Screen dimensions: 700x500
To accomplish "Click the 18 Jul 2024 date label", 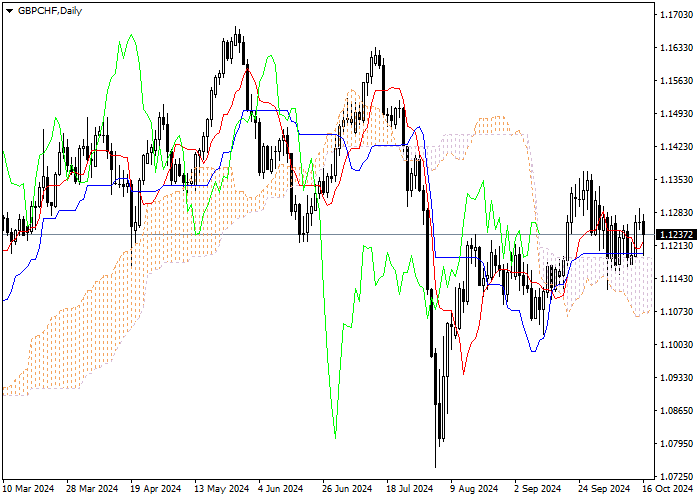I will [410, 489].
